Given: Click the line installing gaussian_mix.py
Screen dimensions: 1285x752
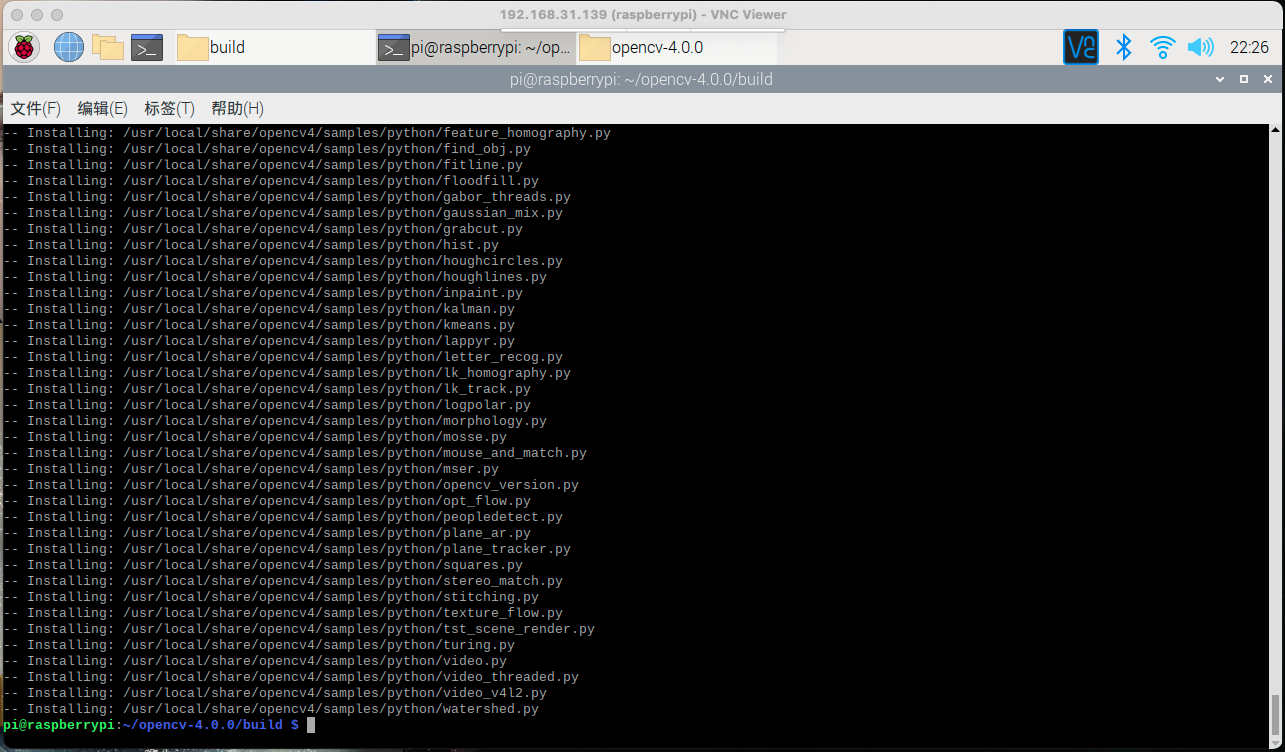Looking at the screenshot, I should point(283,213).
